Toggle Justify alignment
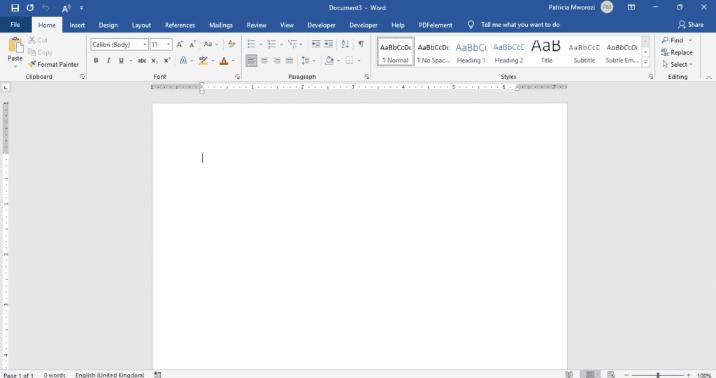The width and height of the screenshot is (716, 378). [289, 60]
